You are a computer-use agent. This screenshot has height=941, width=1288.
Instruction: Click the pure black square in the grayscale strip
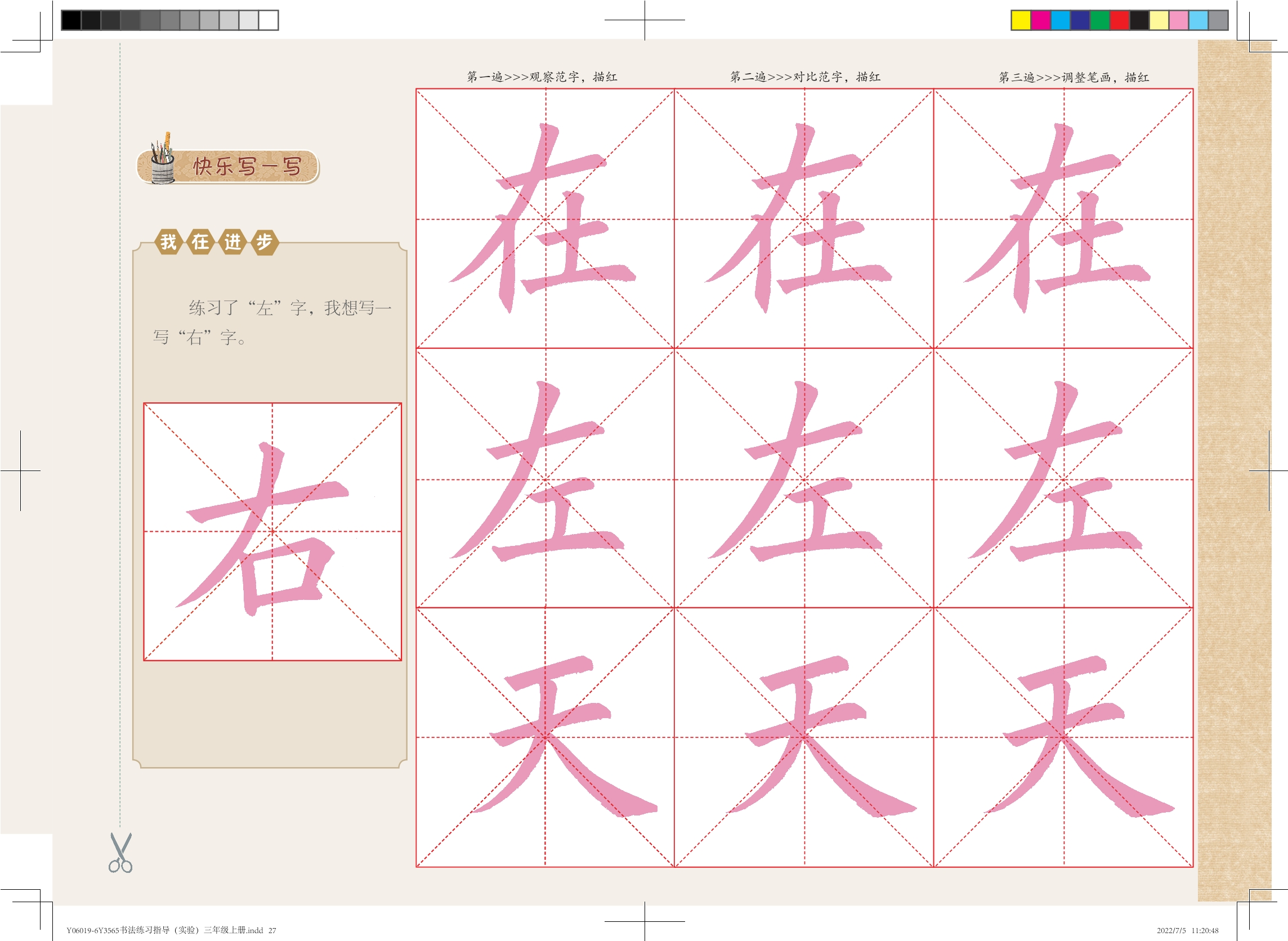click(x=71, y=20)
